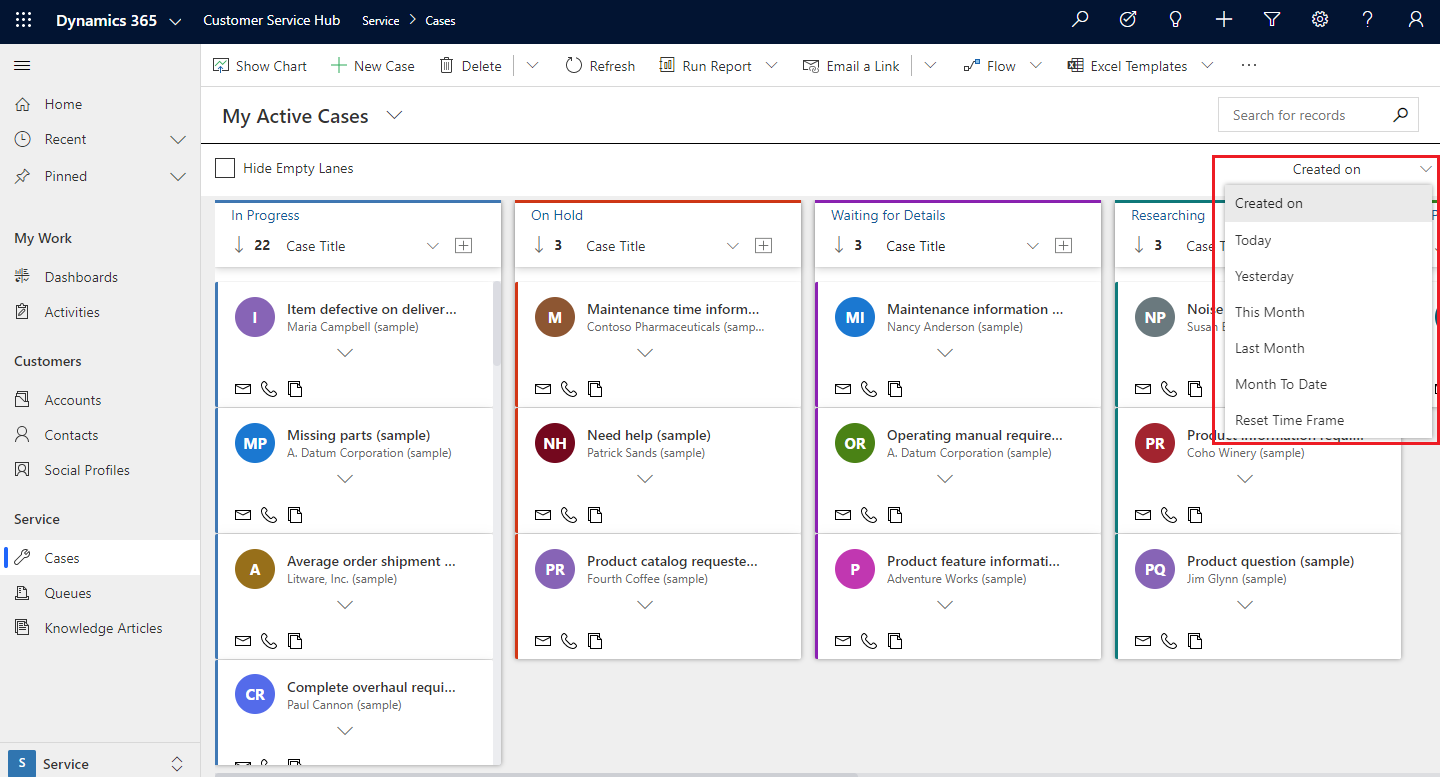Click email icon on Product feature information card
Screen dimensions: 1440x777
(842, 641)
